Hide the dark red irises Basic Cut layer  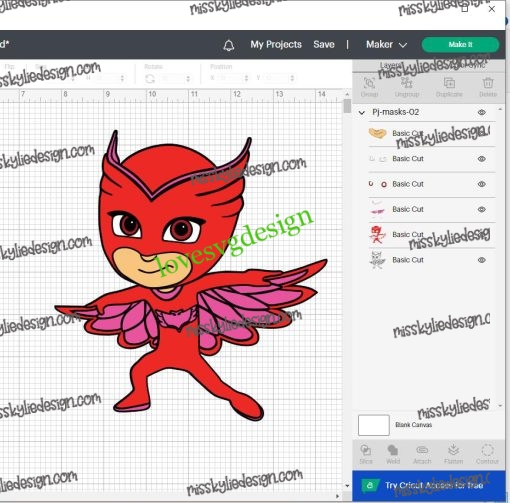coord(482,184)
